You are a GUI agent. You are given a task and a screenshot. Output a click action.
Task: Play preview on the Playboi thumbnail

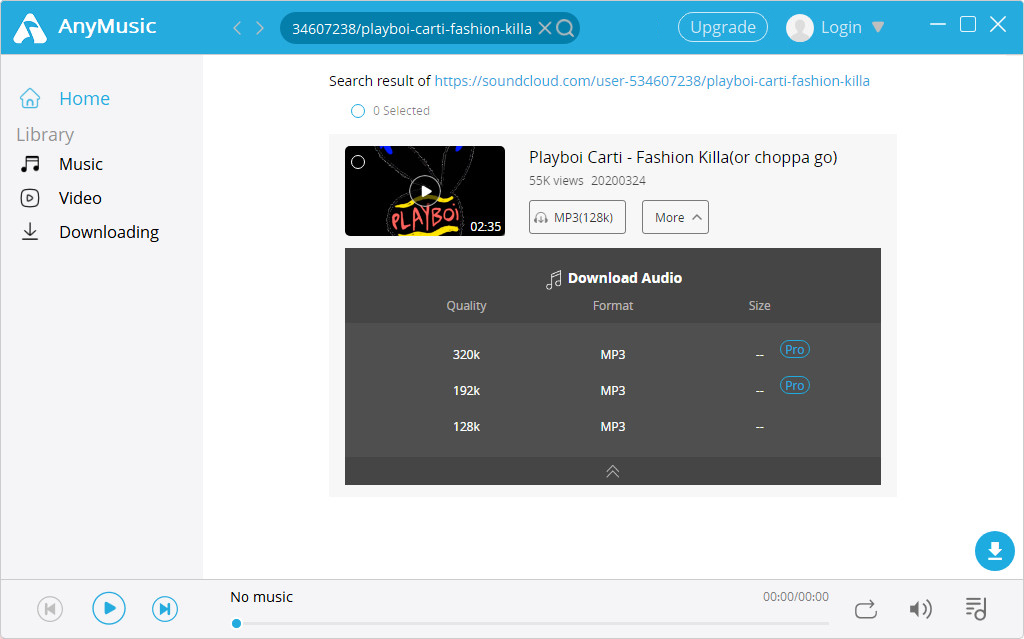pyautogui.click(x=425, y=191)
